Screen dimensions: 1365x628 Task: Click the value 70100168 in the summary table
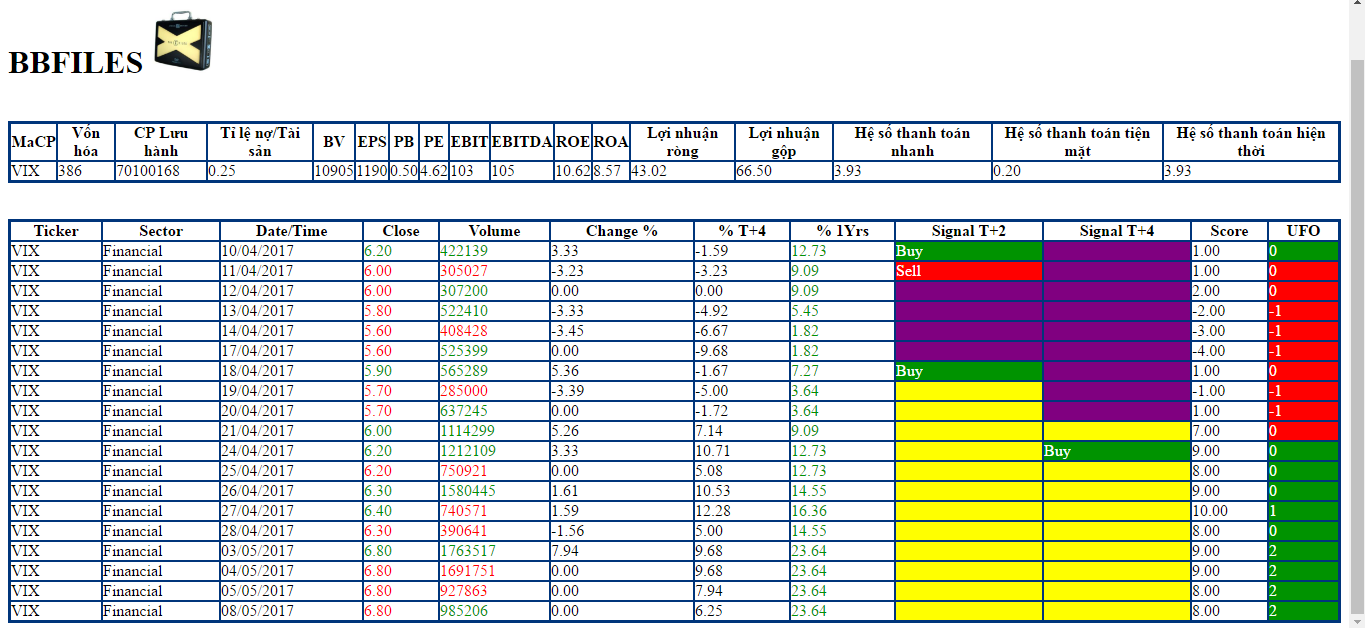[x=148, y=171]
